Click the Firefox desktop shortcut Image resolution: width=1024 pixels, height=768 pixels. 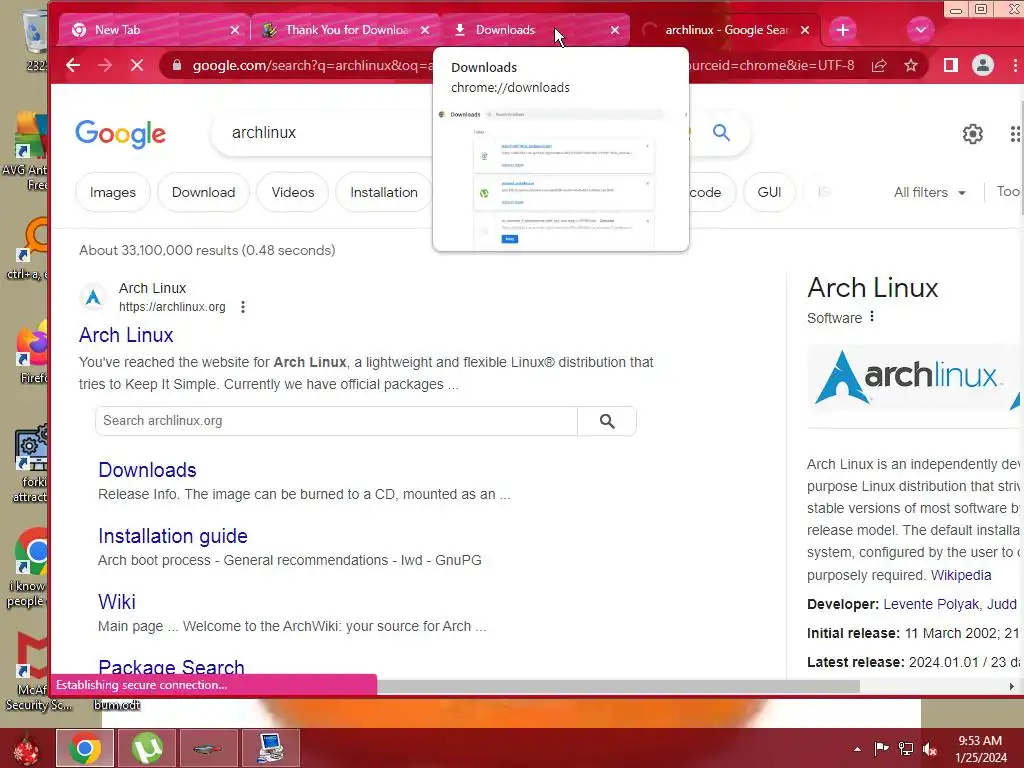point(33,353)
